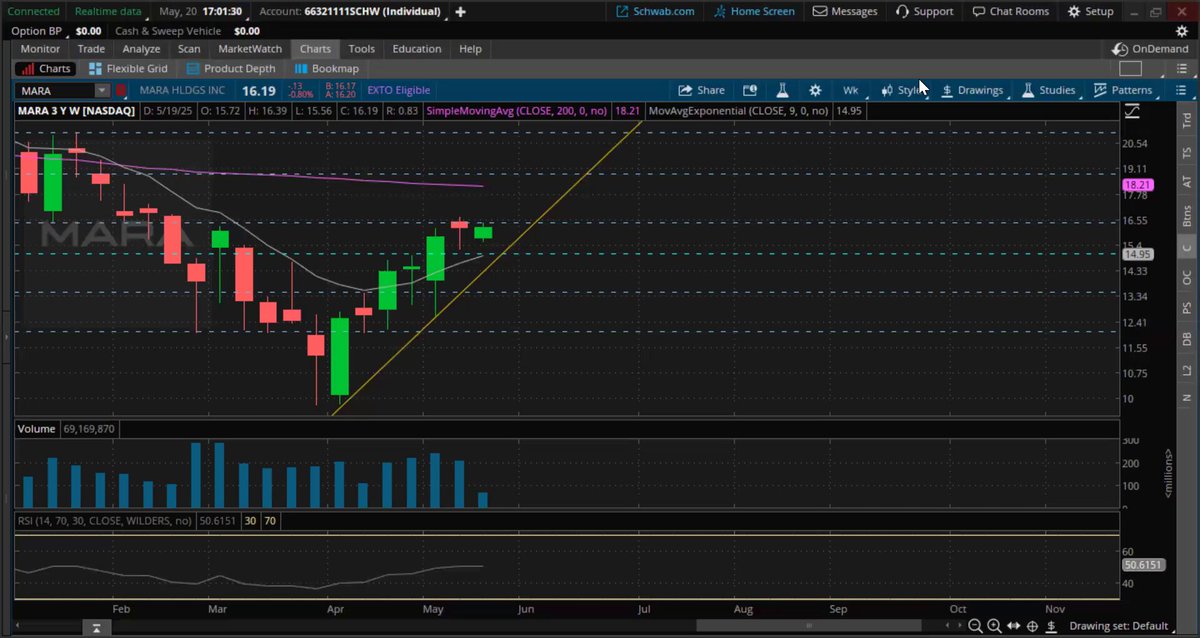Click EXTO Eligible label
Image resolution: width=1200 pixels, height=638 pixels.
[x=399, y=90]
